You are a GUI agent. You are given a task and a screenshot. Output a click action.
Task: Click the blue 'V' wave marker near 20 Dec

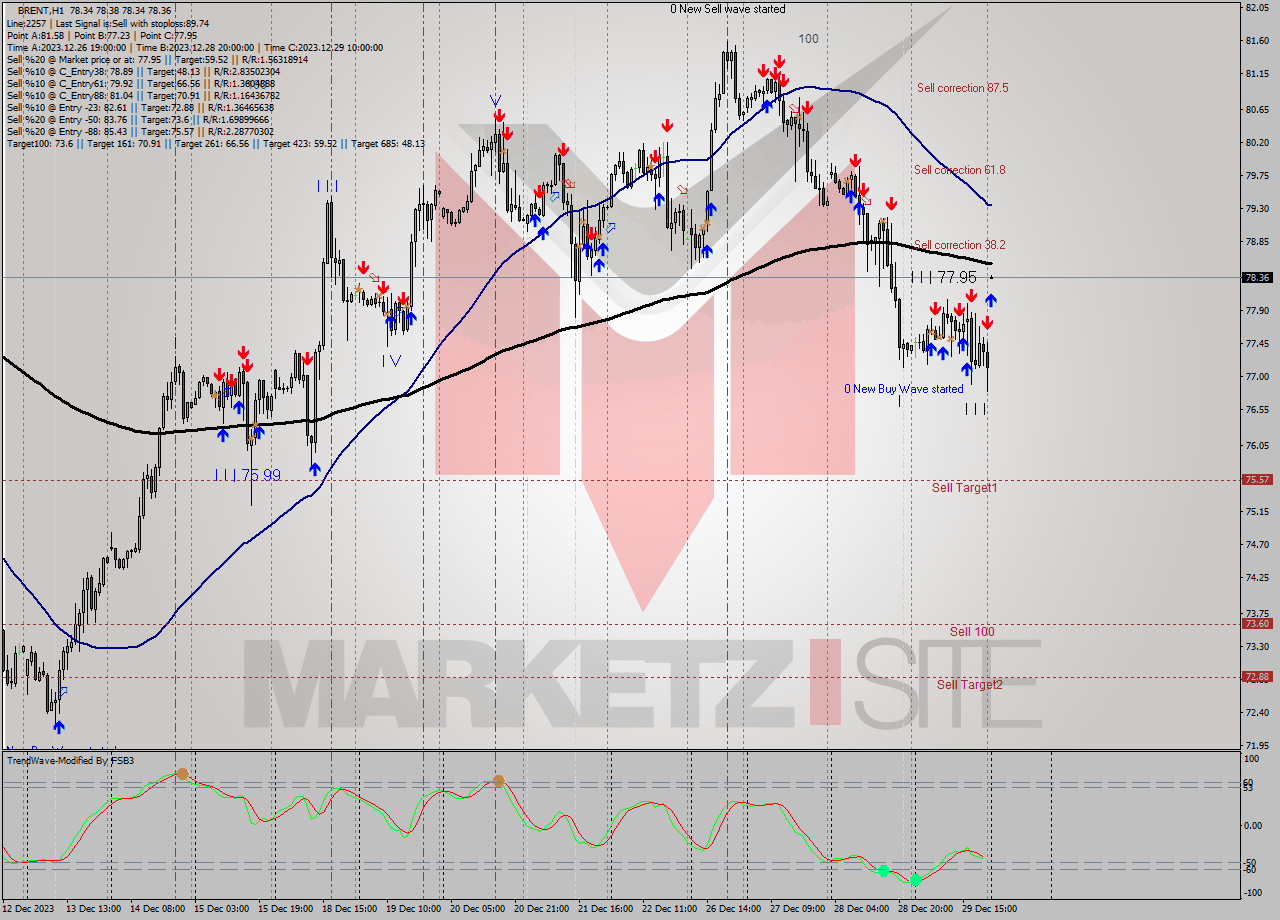coord(495,100)
